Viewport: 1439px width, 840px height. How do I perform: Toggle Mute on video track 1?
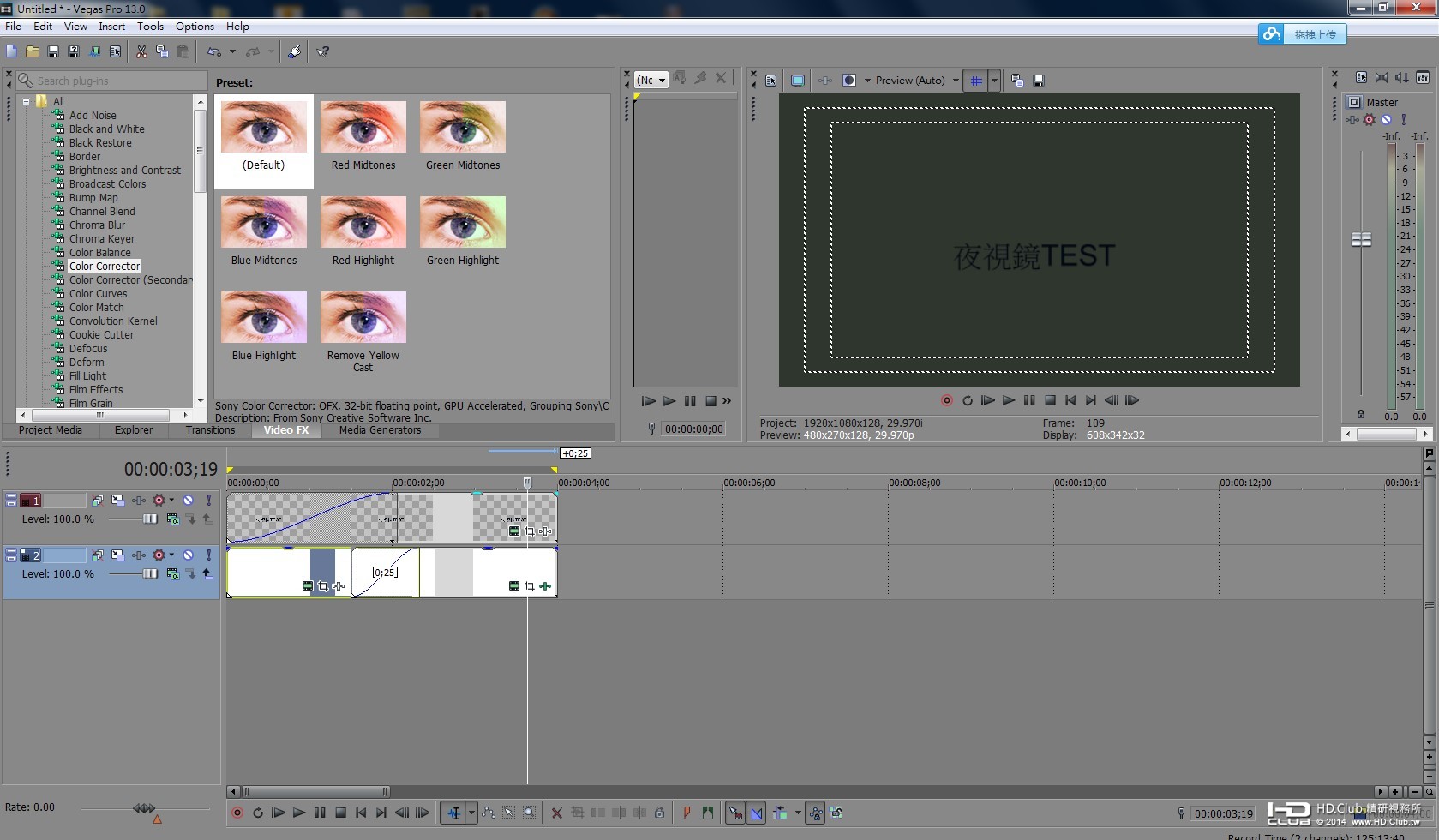coord(188,500)
